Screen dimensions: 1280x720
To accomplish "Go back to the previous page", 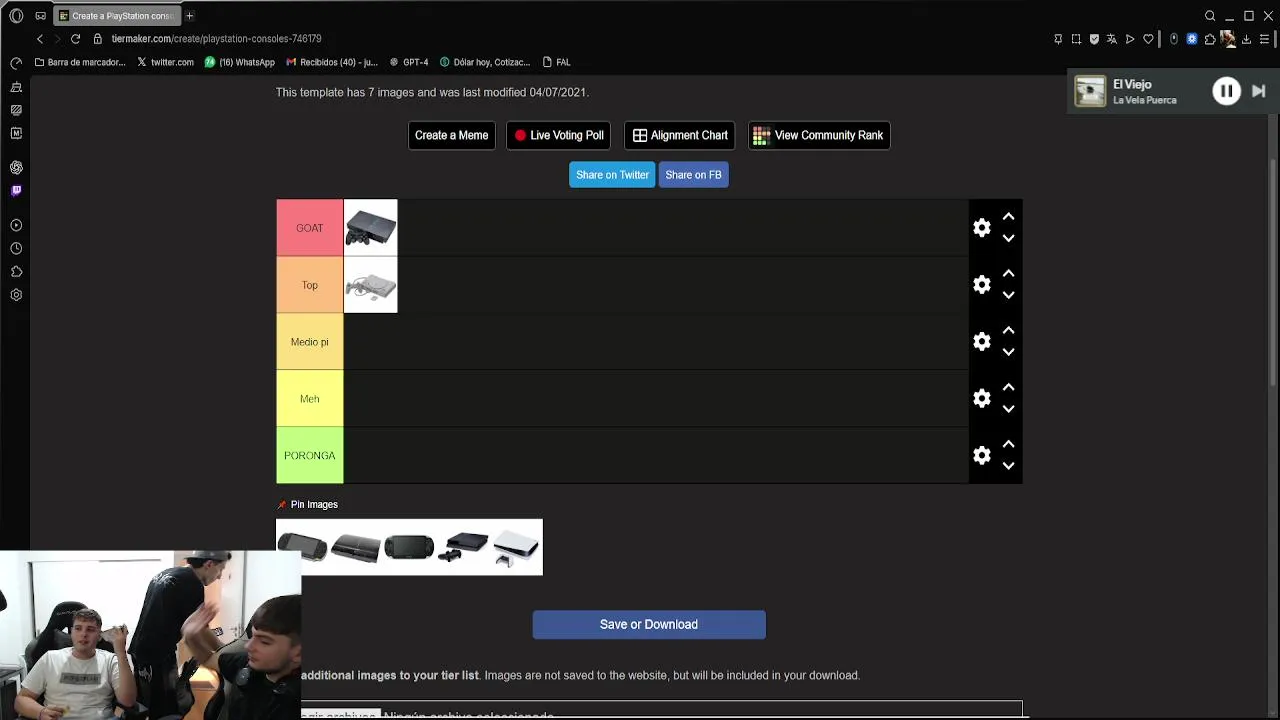I will coord(40,38).
